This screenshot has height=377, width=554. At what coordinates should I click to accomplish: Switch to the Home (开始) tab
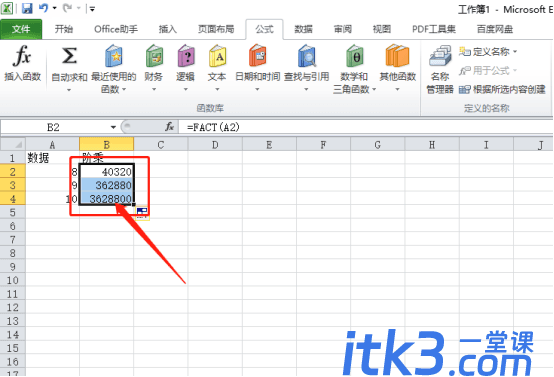click(x=64, y=29)
